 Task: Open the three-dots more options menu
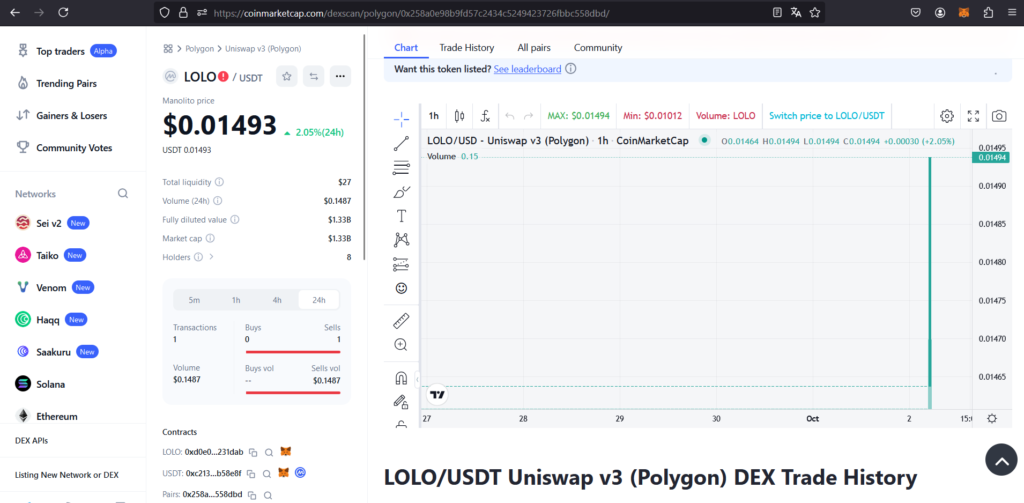tap(340, 76)
